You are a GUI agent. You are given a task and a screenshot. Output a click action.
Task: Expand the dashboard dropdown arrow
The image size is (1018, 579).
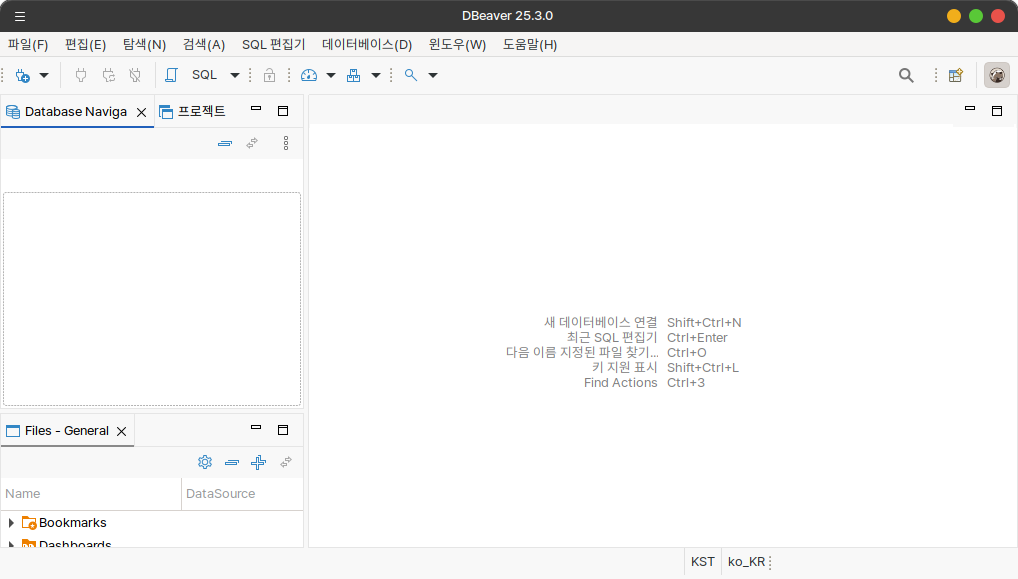click(x=331, y=75)
